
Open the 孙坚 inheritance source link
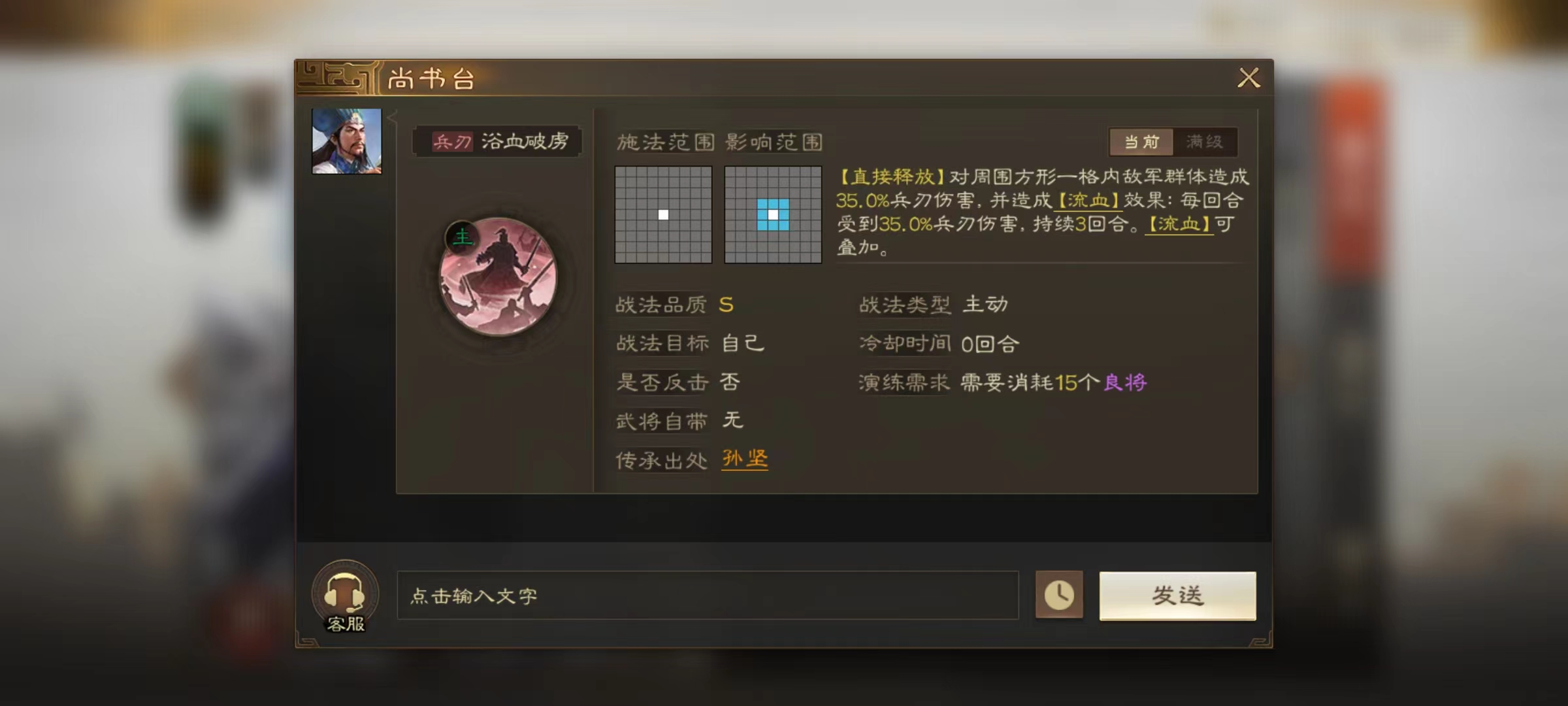pos(745,459)
